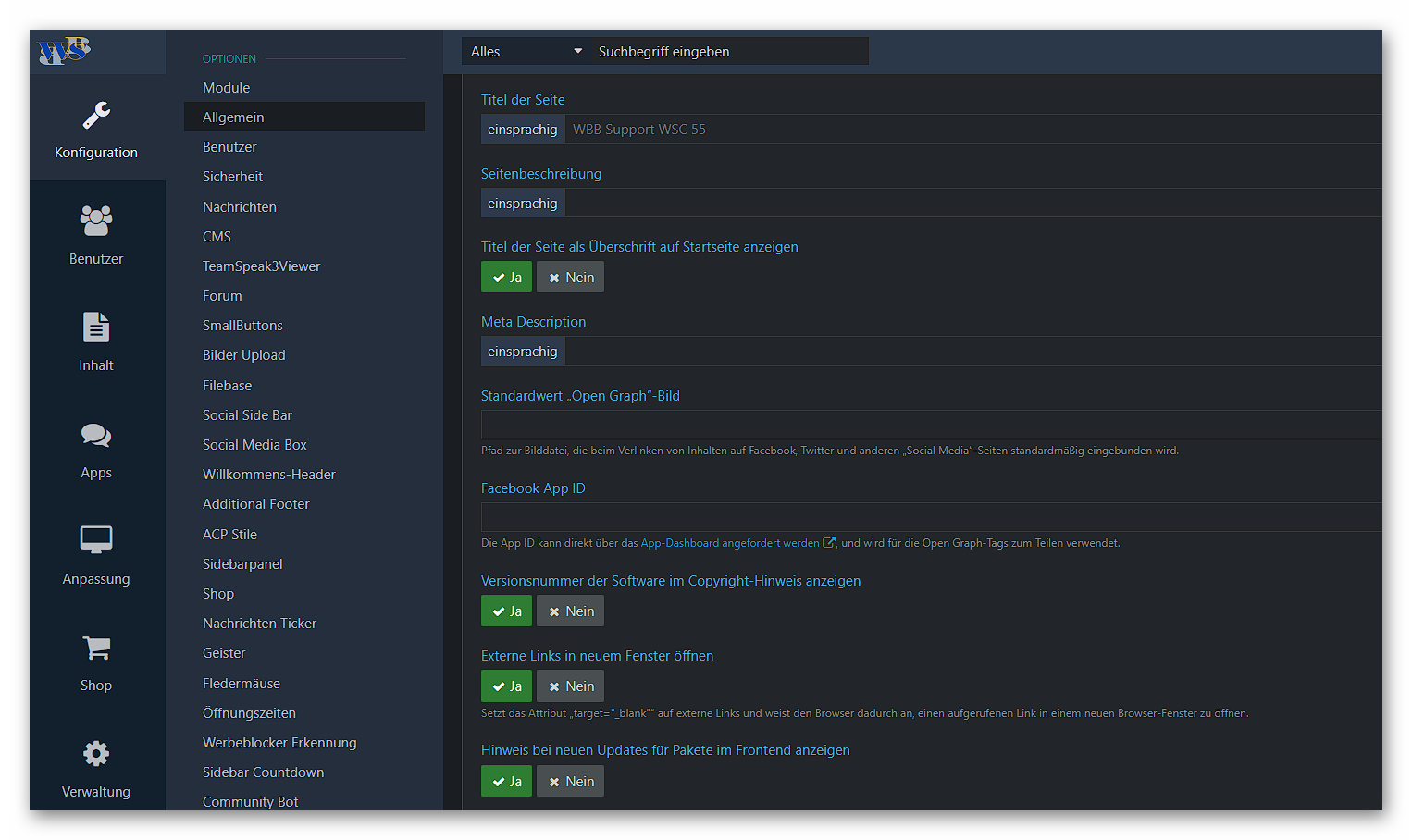Open the 'Alles' search filter dropdown

coord(526,52)
